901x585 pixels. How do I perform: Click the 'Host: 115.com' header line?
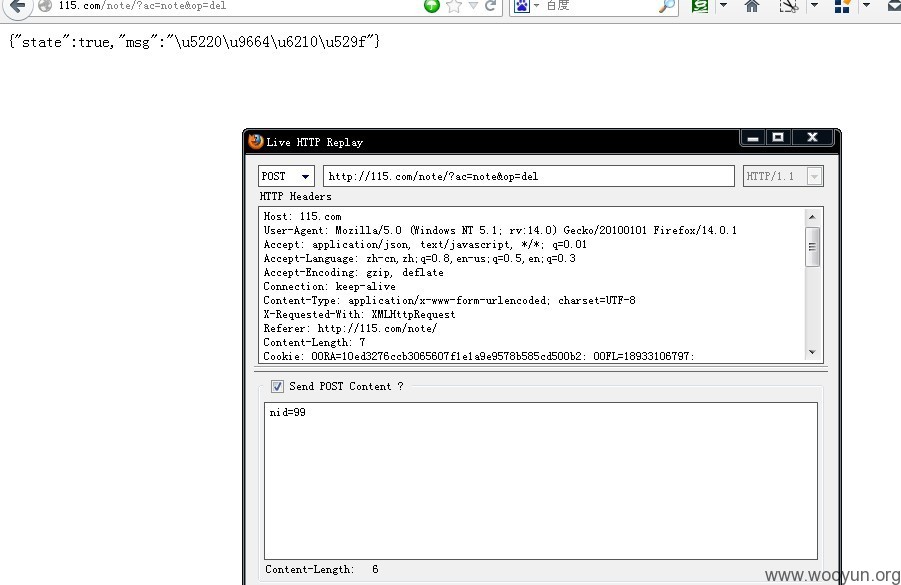[302, 217]
